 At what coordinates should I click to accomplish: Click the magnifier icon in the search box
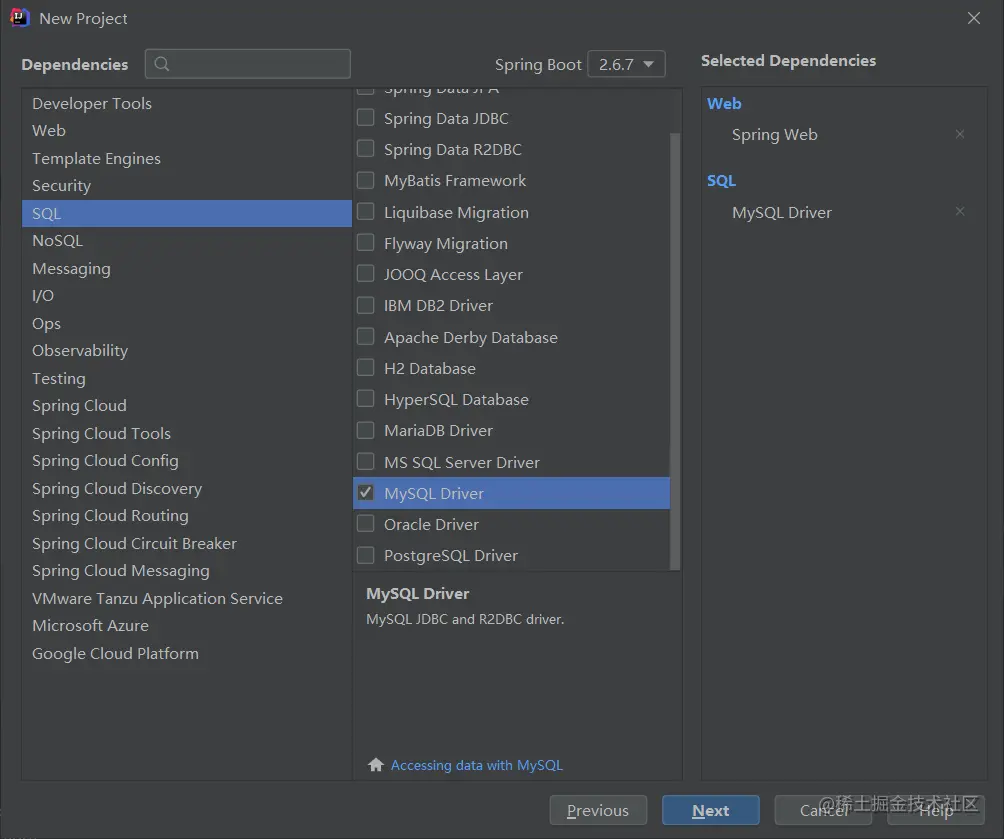click(162, 63)
